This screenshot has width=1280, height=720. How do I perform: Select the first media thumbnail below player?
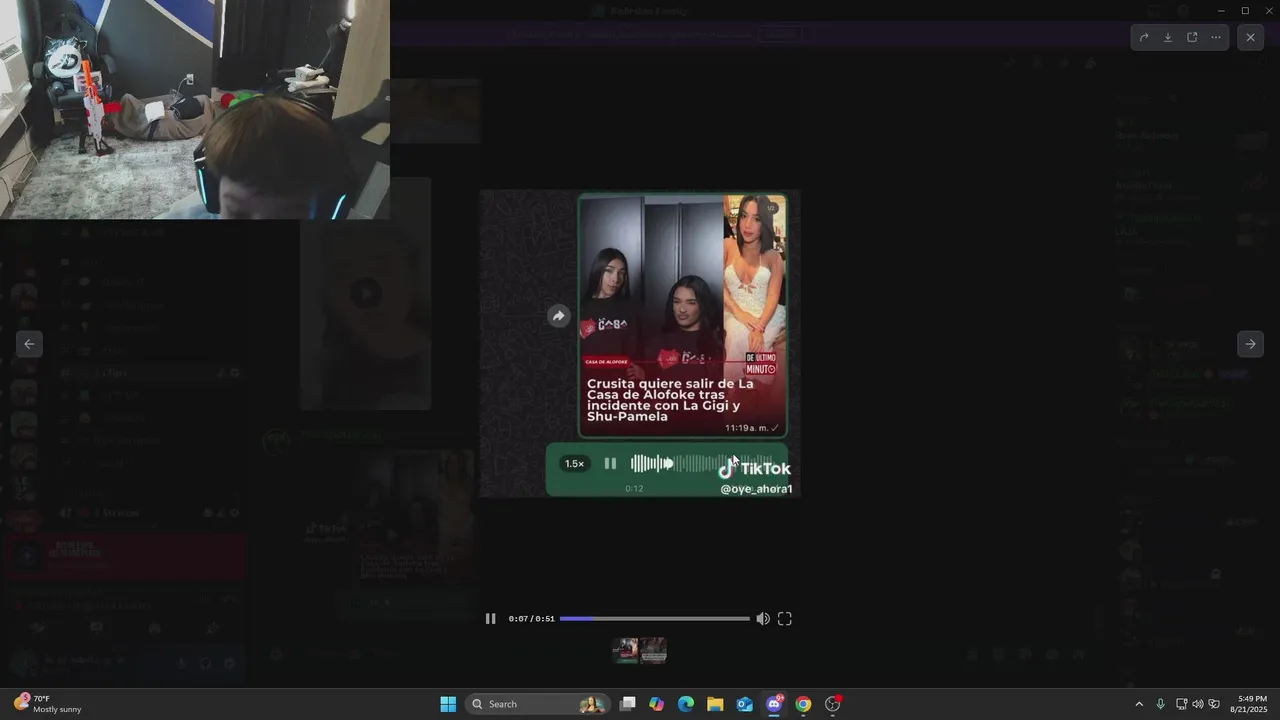(x=626, y=650)
